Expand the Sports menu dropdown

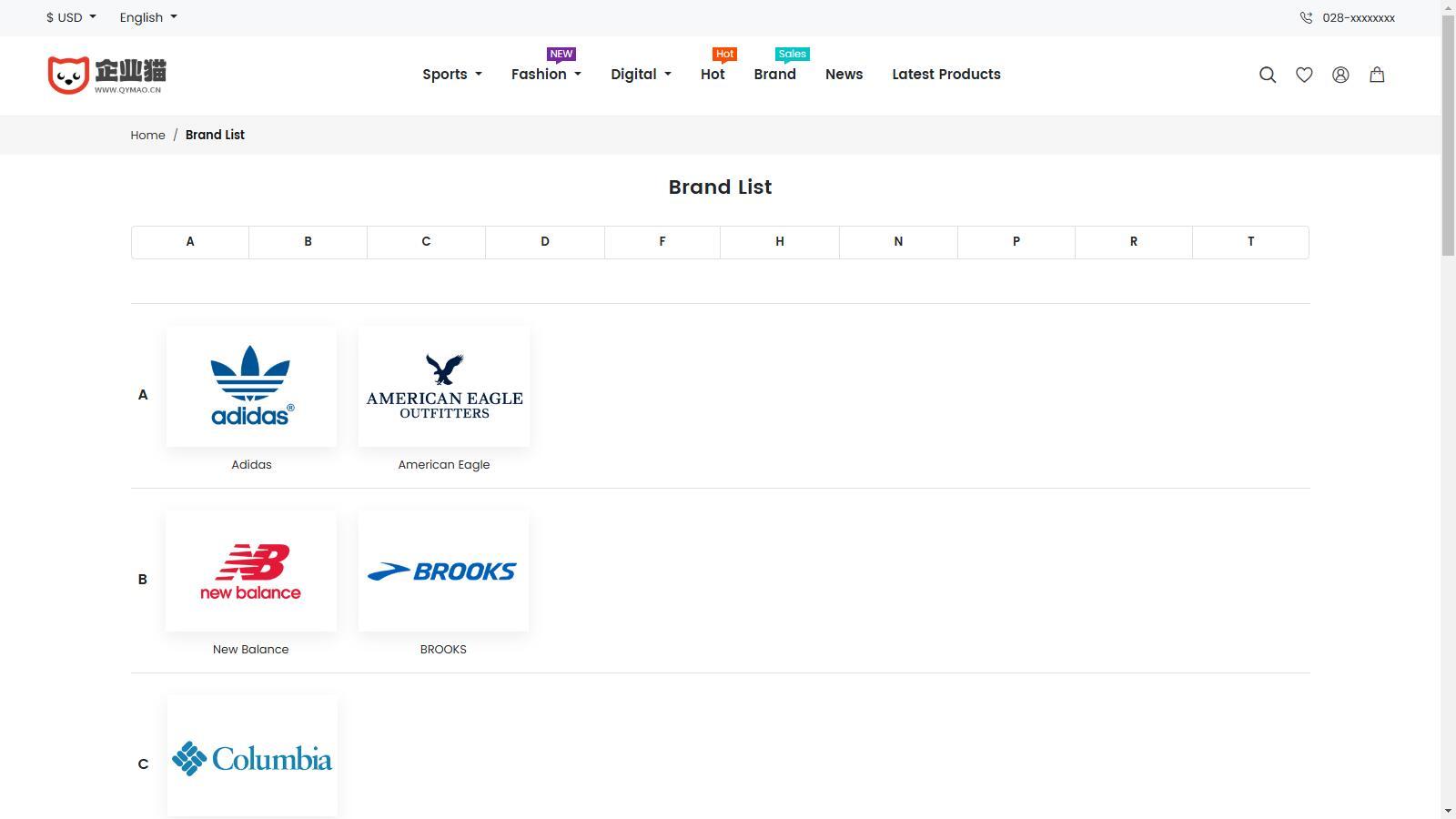(452, 75)
